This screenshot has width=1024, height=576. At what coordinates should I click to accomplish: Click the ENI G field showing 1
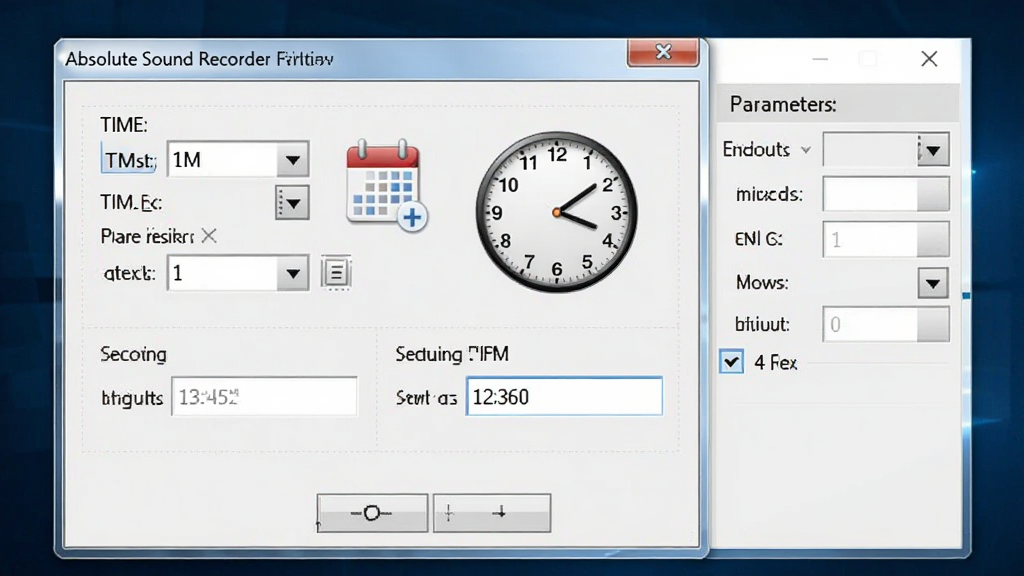click(870, 240)
